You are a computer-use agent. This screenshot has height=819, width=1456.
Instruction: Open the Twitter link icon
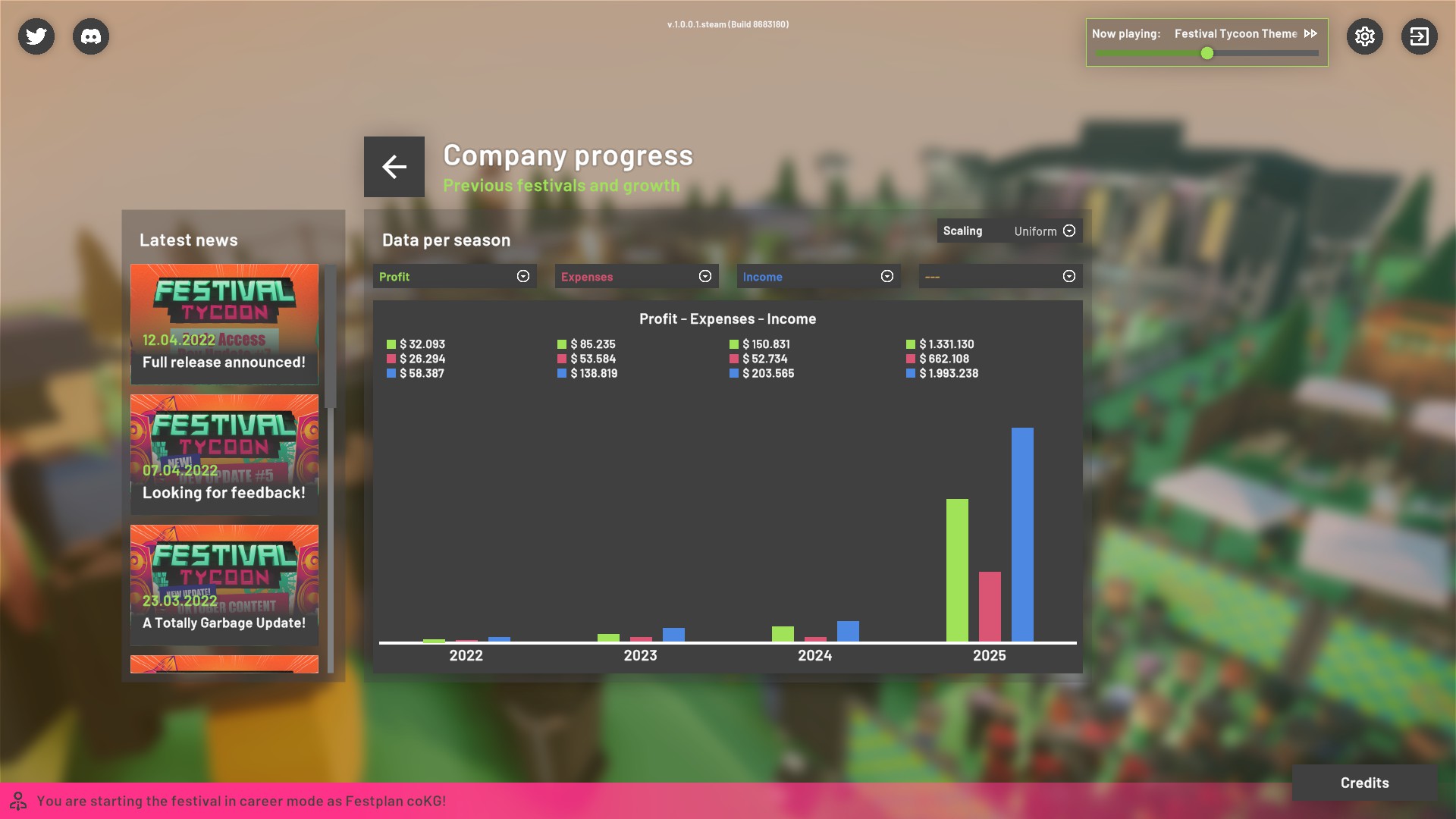coord(36,36)
